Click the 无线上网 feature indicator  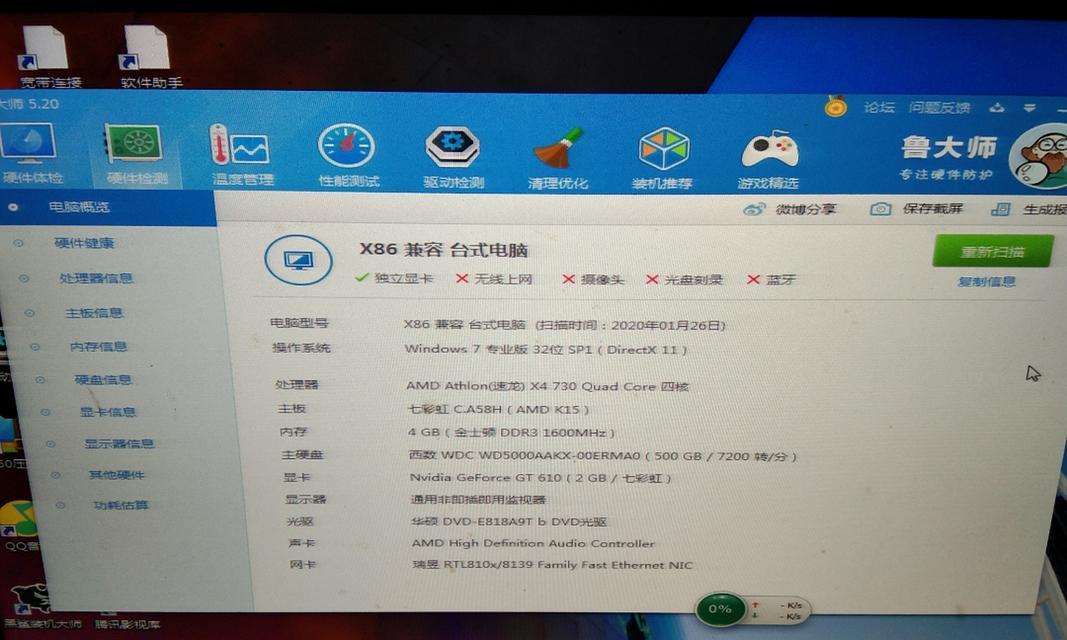[495, 279]
